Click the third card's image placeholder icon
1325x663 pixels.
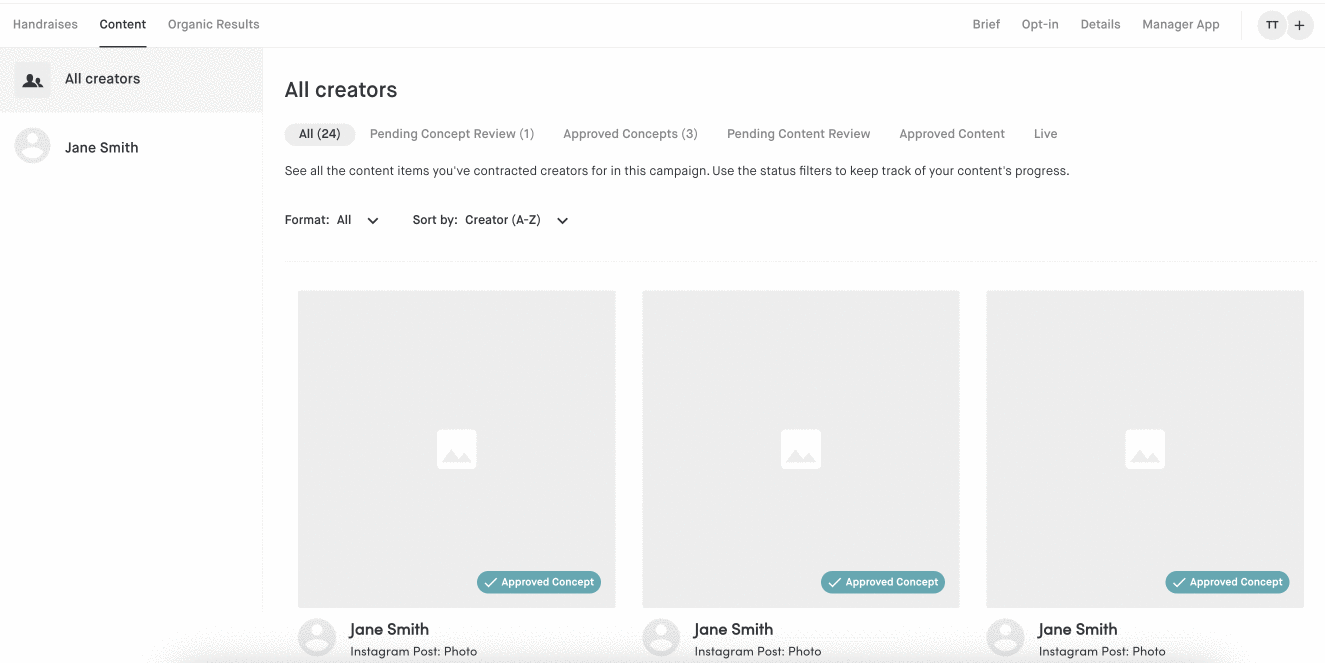click(x=1144, y=450)
